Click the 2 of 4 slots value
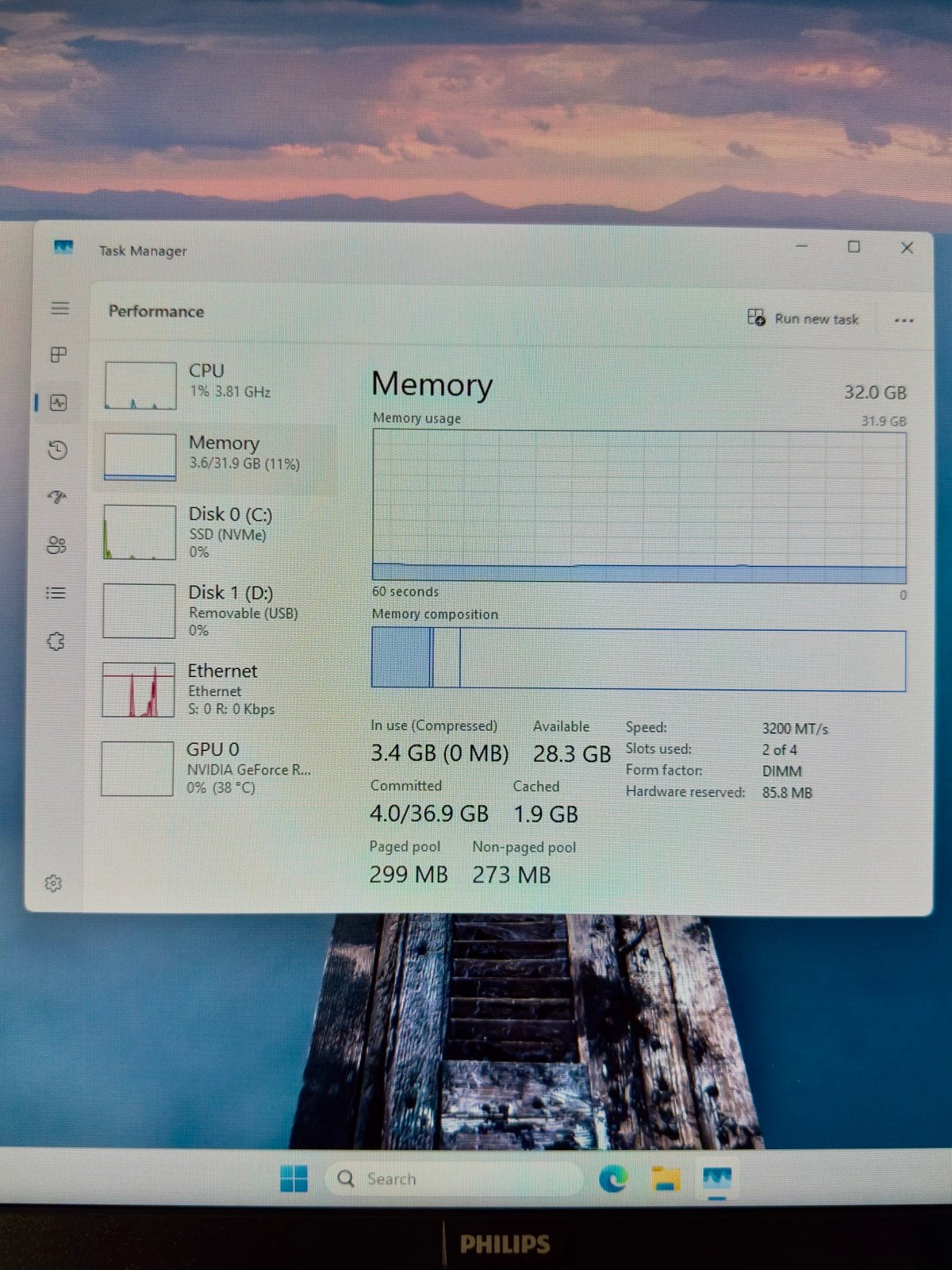 pyautogui.click(x=780, y=750)
